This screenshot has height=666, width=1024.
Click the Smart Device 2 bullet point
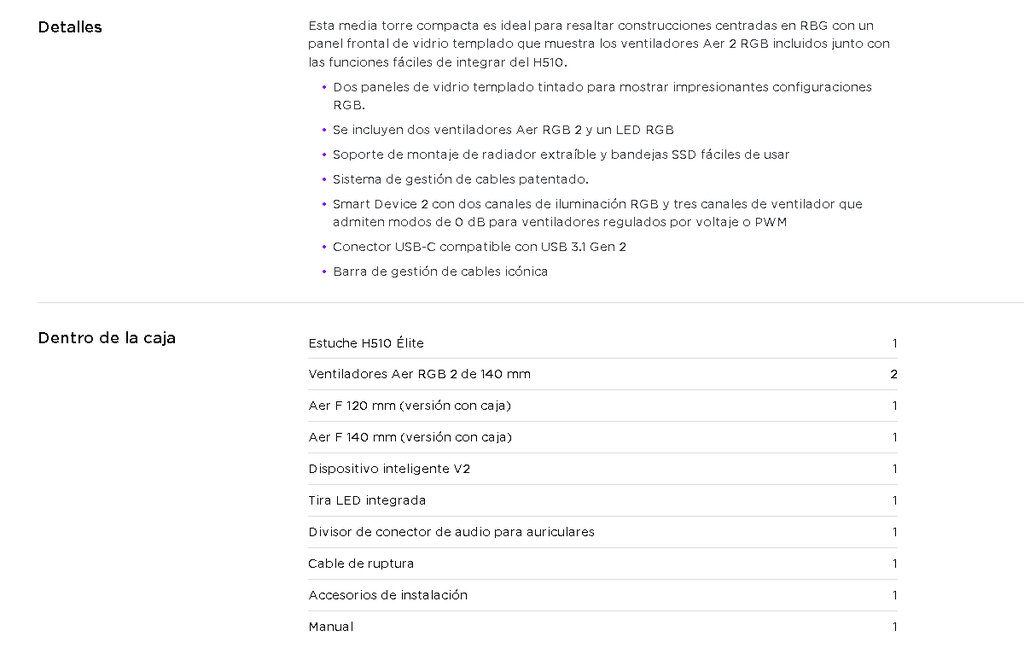click(597, 213)
